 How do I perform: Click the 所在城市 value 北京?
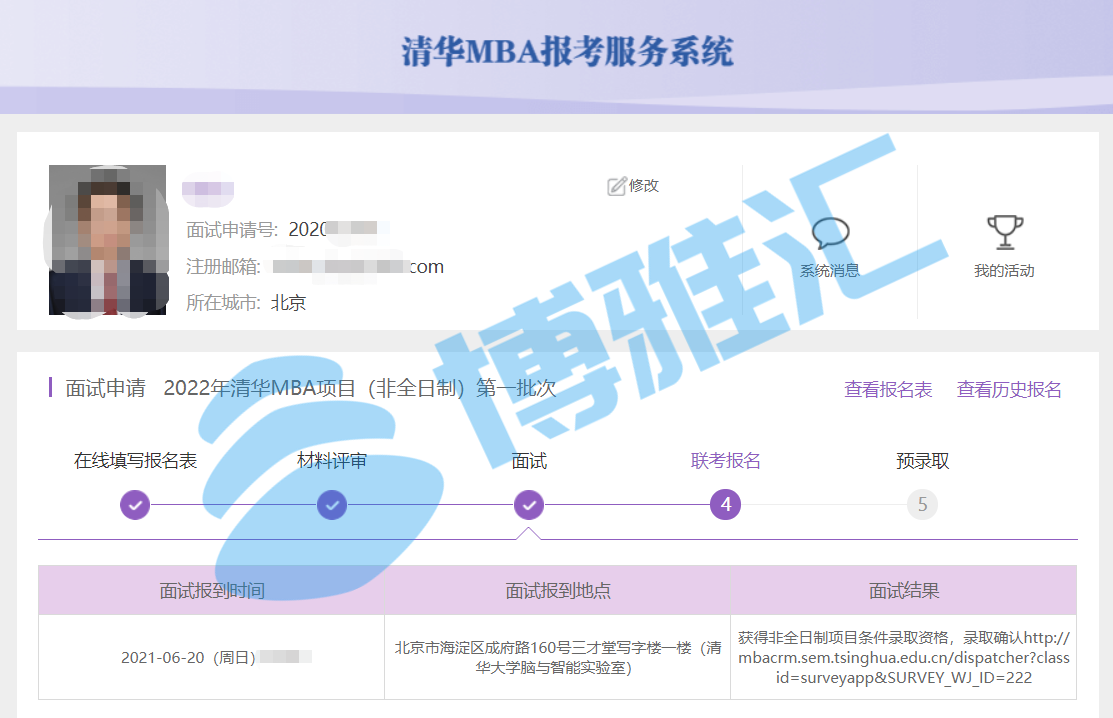pyautogui.click(x=288, y=303)
